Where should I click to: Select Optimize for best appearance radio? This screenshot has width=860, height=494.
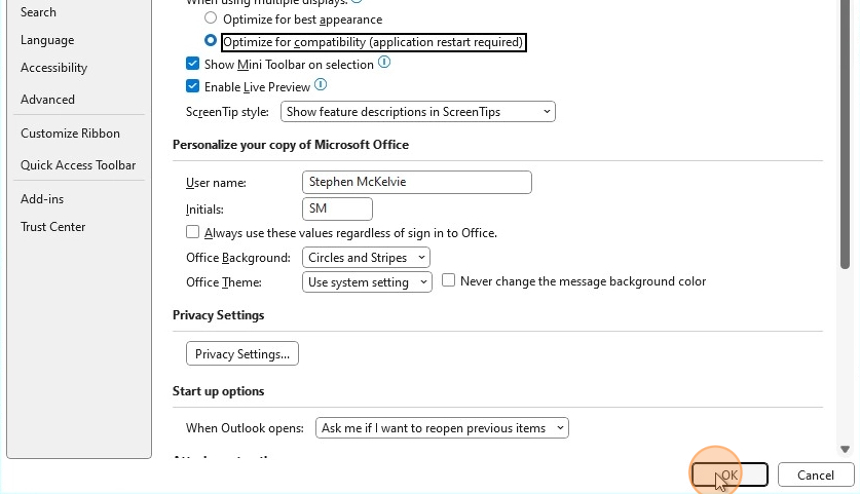click(210, 19)
